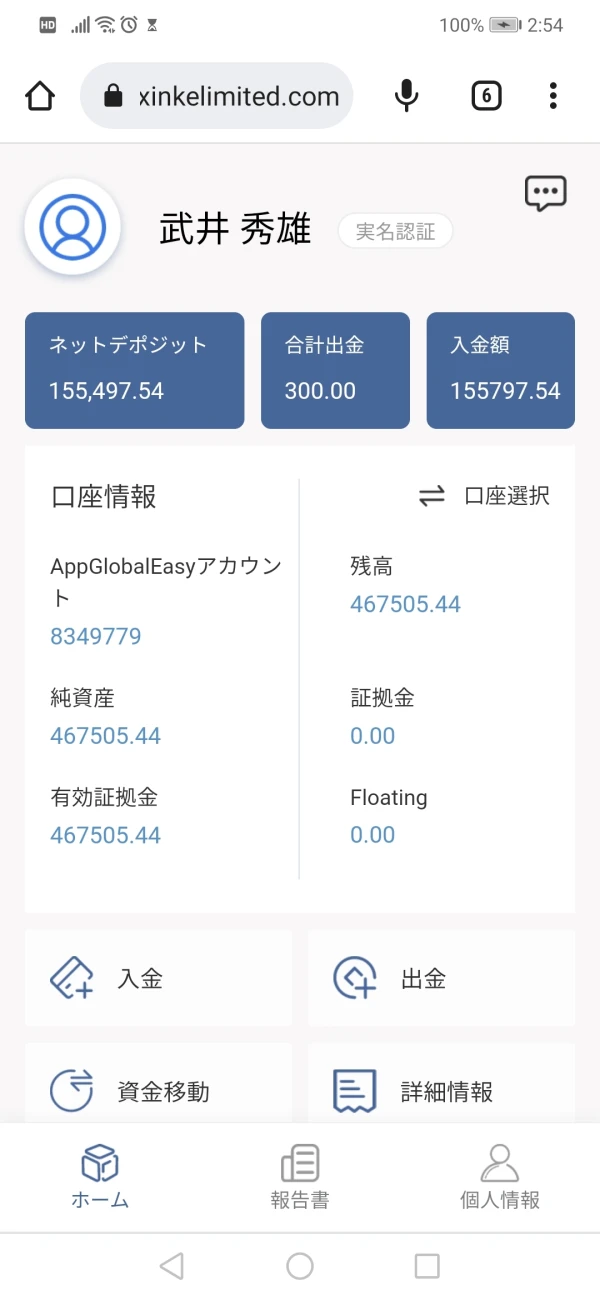Open the browser three-dot menu
This screenshot has height=1300, width=600.
[x=553, y=96]
